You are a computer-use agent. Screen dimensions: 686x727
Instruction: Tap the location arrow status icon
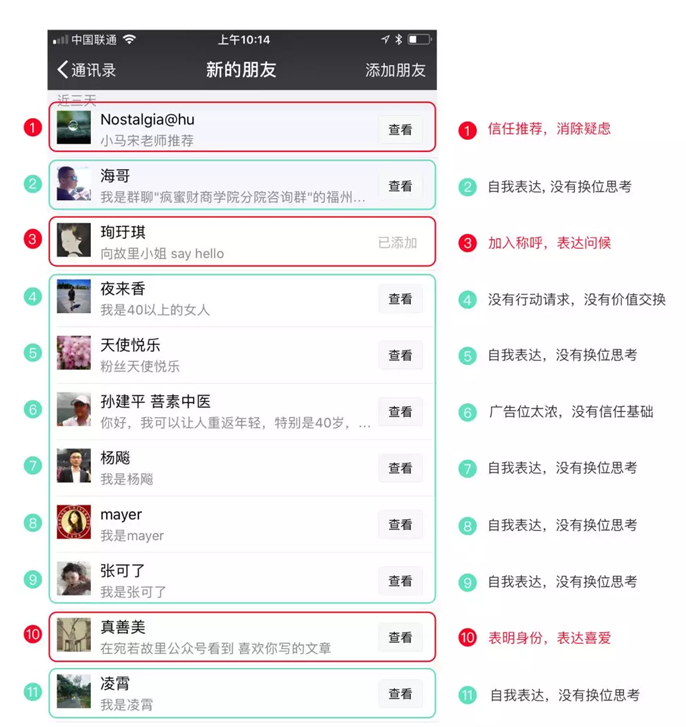tap(385, 39)
